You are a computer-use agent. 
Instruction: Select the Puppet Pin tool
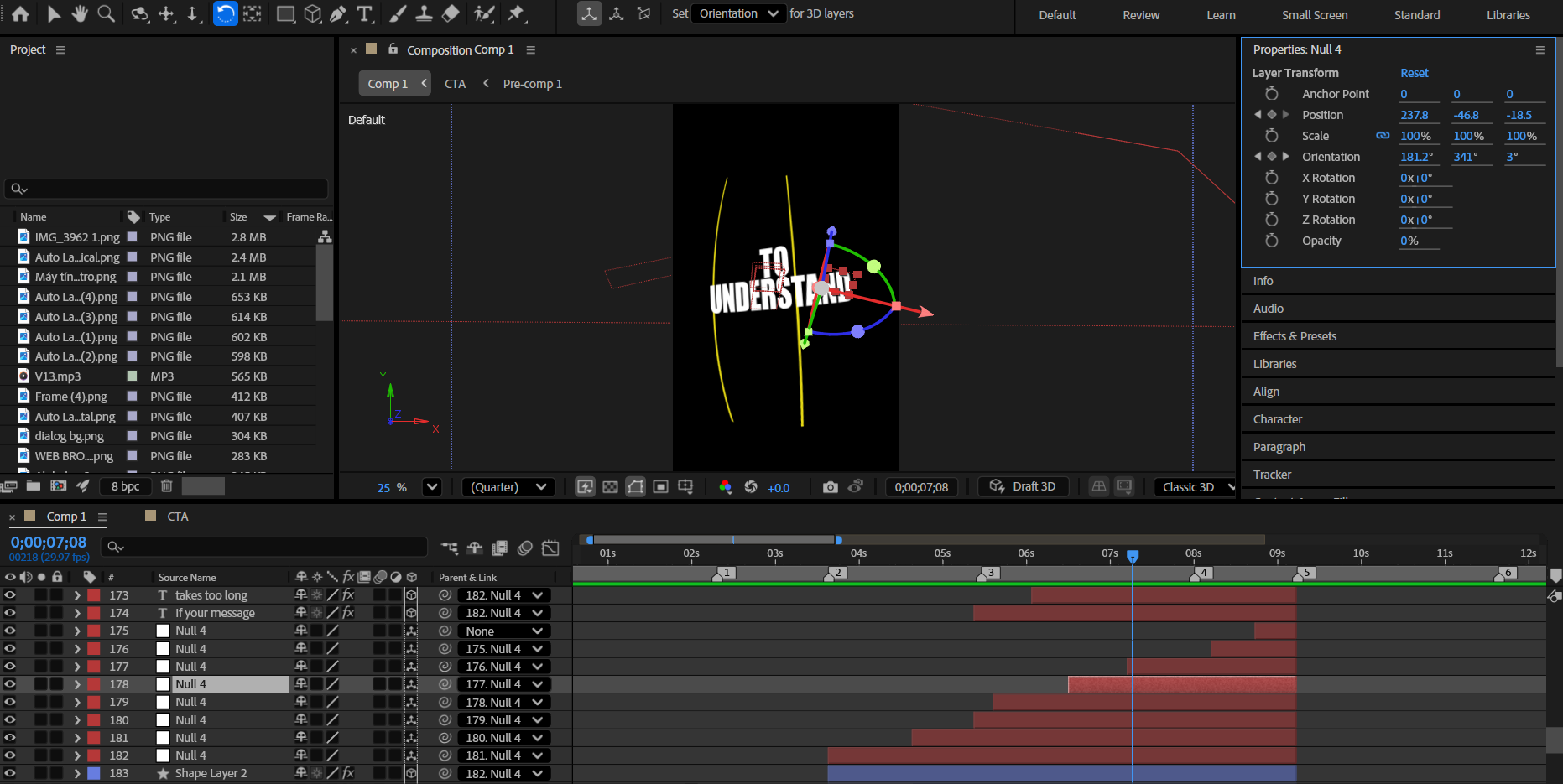(x=516, y=13)
